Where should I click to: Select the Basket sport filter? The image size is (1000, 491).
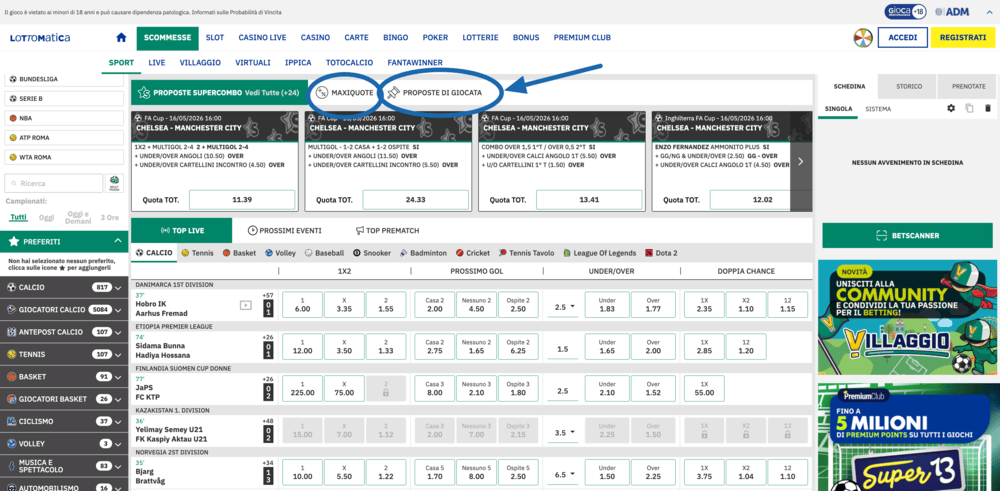[239, 253]
